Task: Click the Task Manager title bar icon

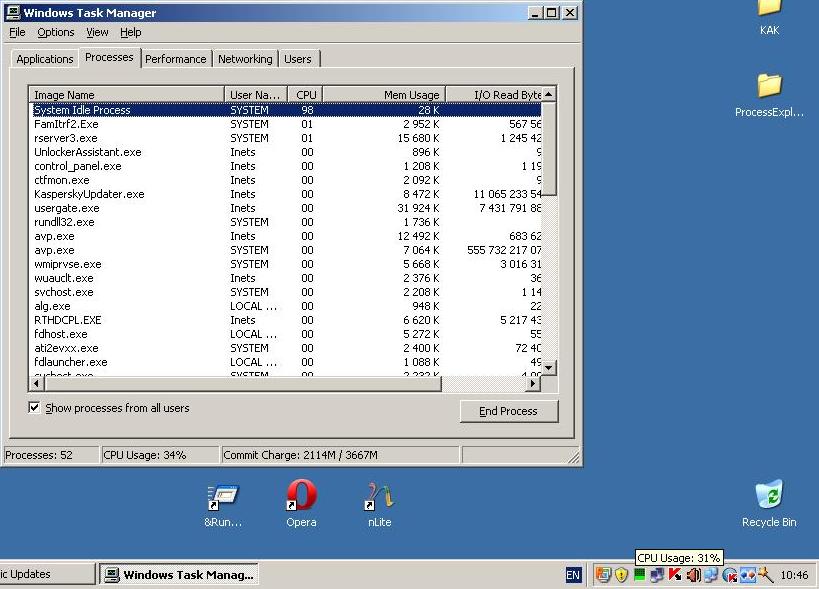Action: [x=12, y=12]
